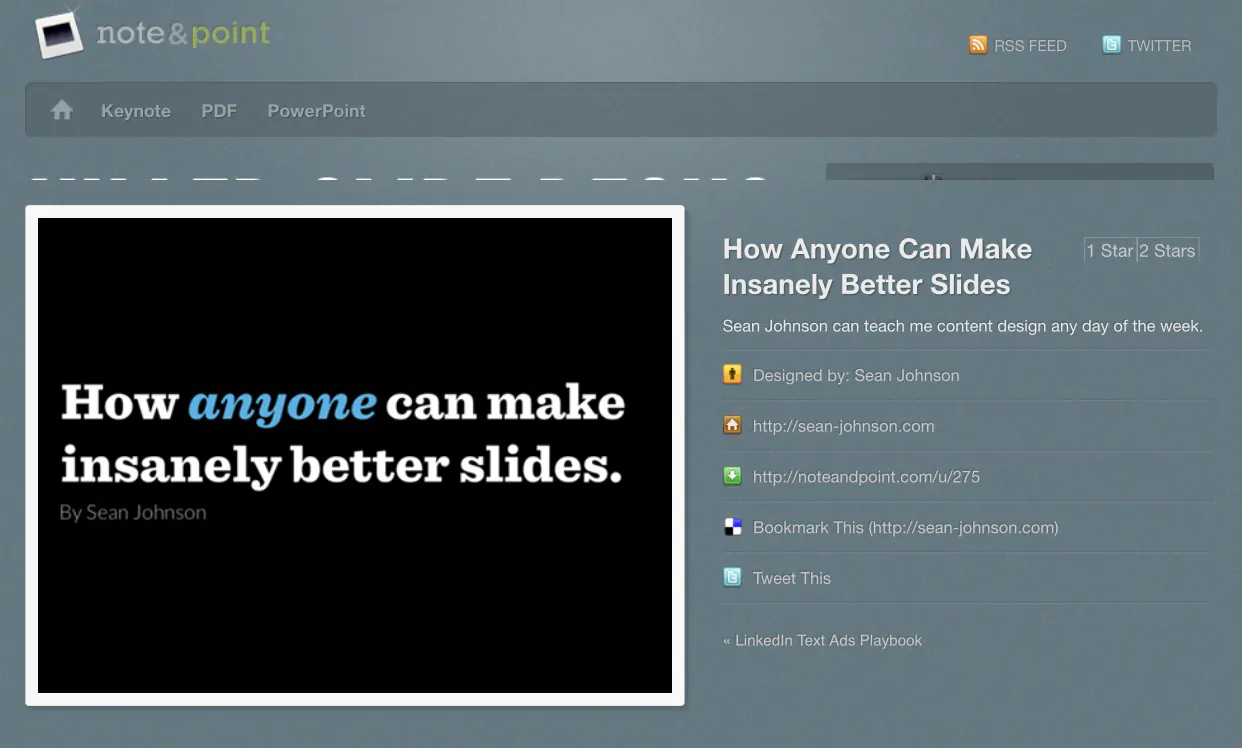Image resolution: width=1242 pixels, height=748 pixels.
Task: Open the Keynote category tab
Action: [x=136, y=111]
